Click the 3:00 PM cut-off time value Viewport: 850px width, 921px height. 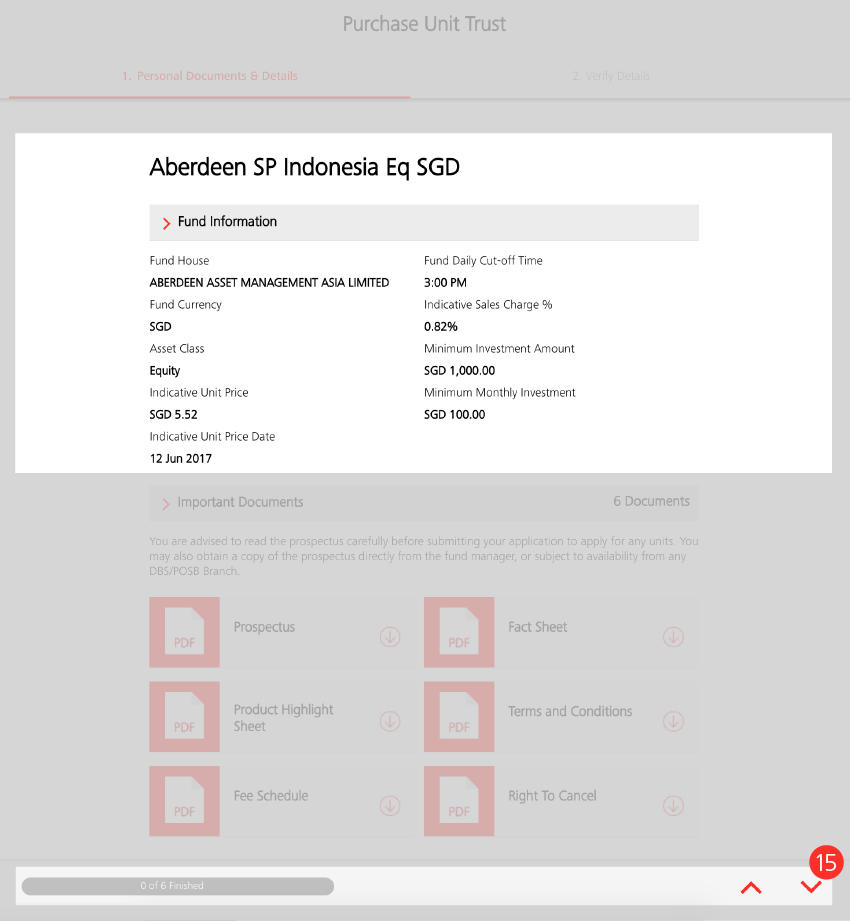pyautogui.click(x=445, y=283)
